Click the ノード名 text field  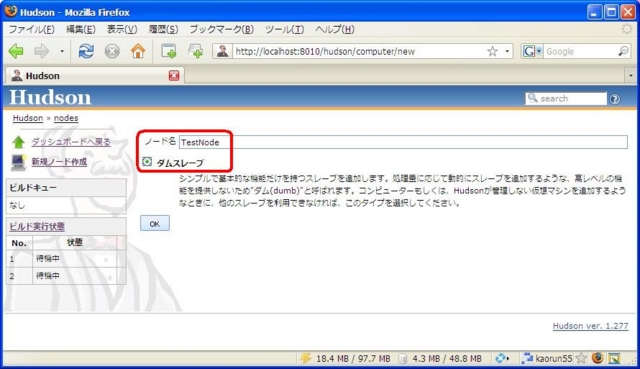(403, 142)
